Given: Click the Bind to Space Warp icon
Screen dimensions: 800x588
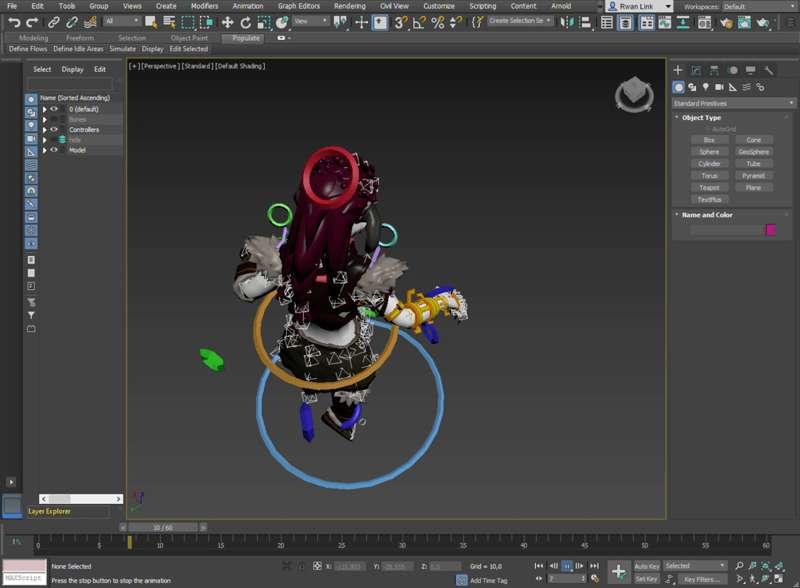Looking at the screenshot, I should tap(90, 22).
